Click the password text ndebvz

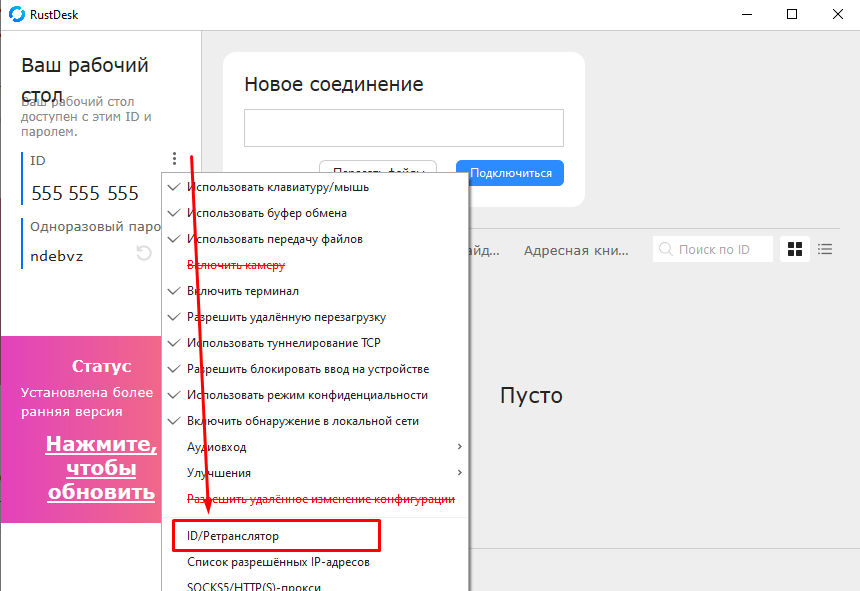56,257
